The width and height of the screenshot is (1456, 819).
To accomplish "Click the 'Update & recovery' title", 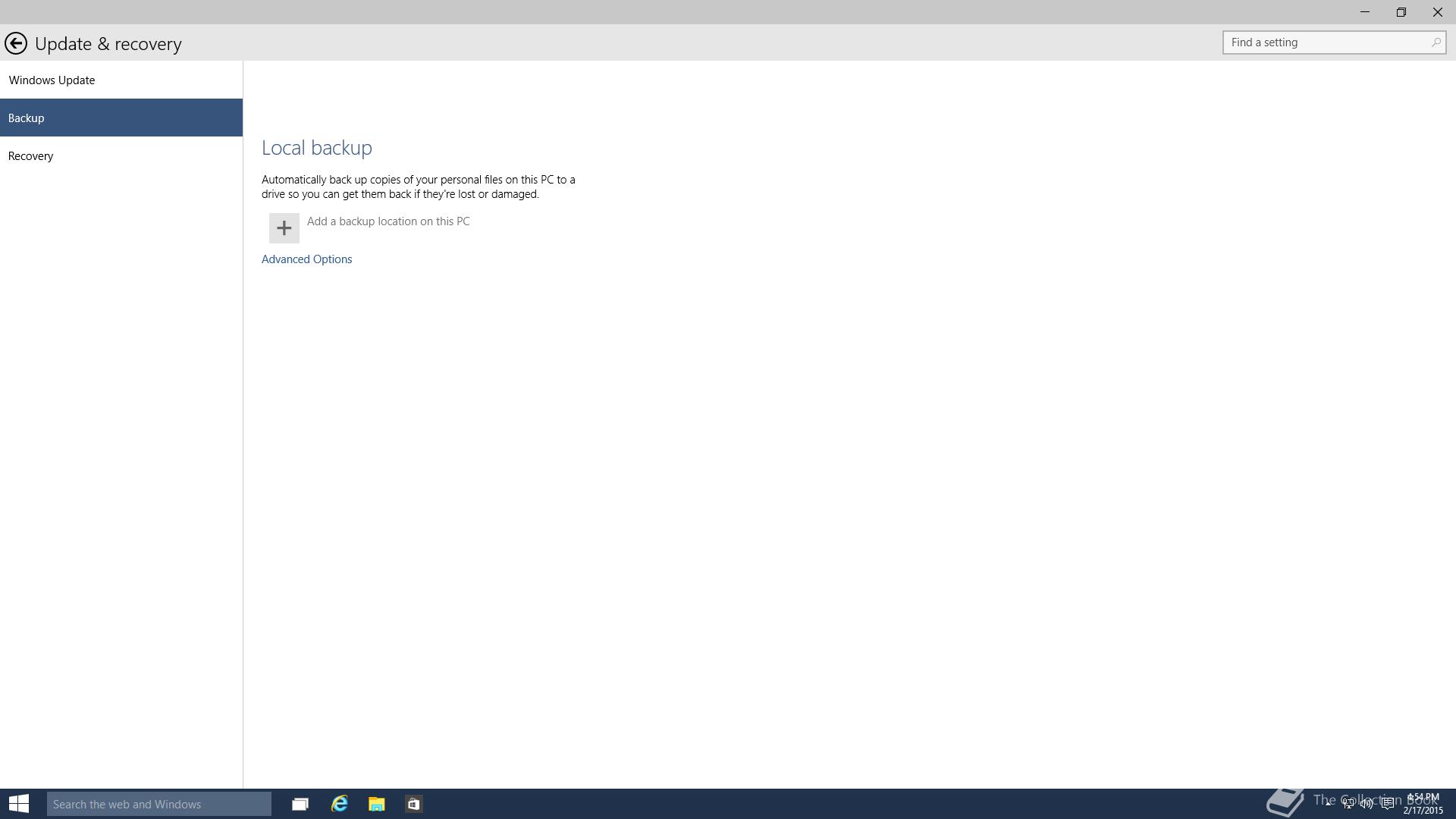I will [108, 44].
